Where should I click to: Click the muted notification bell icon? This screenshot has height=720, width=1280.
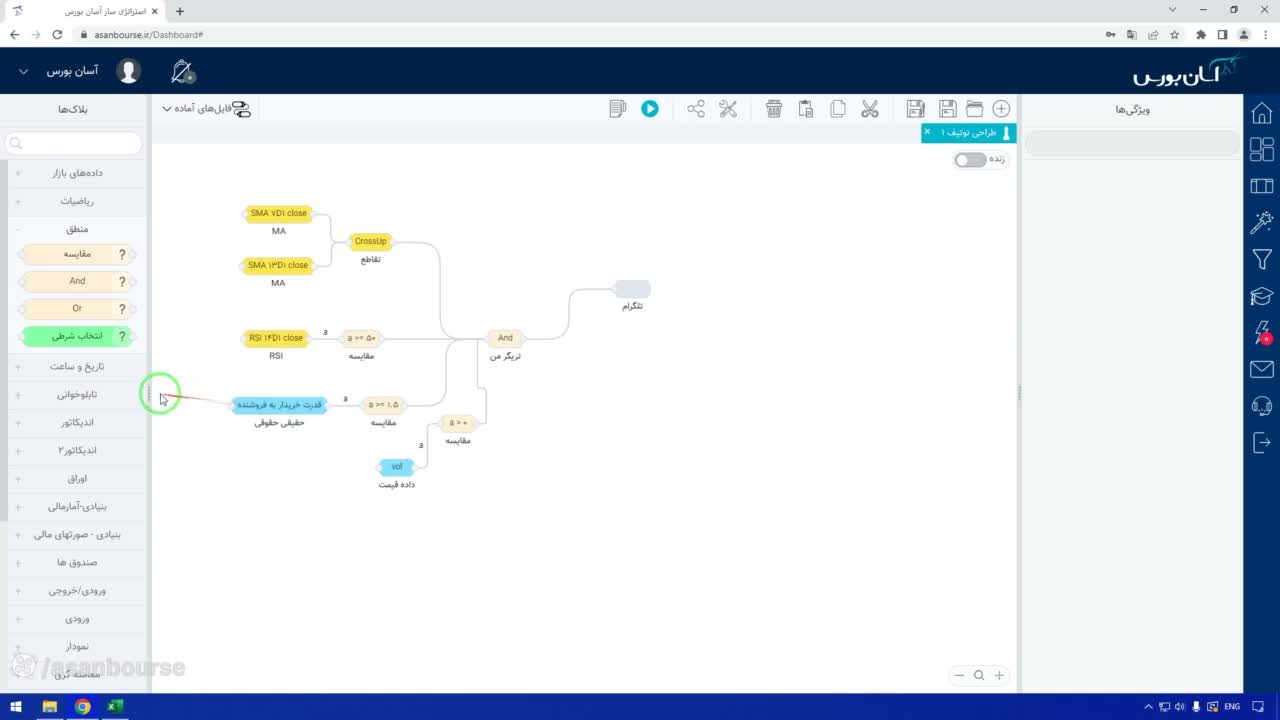[x=182, y=71]
